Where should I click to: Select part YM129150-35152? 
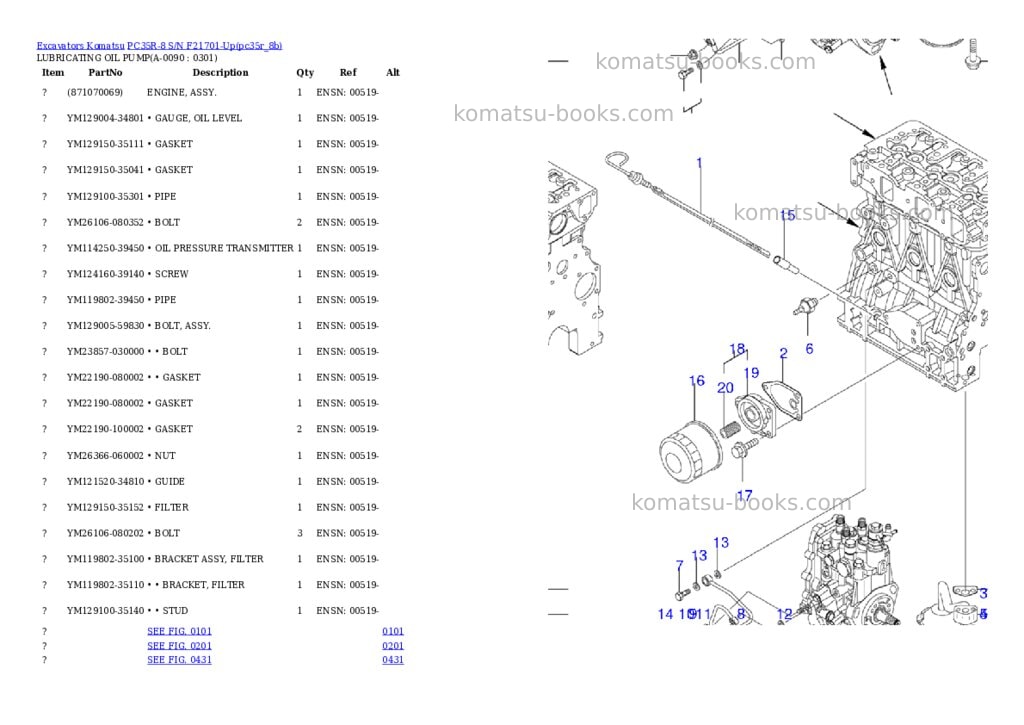tap(105, 508)
